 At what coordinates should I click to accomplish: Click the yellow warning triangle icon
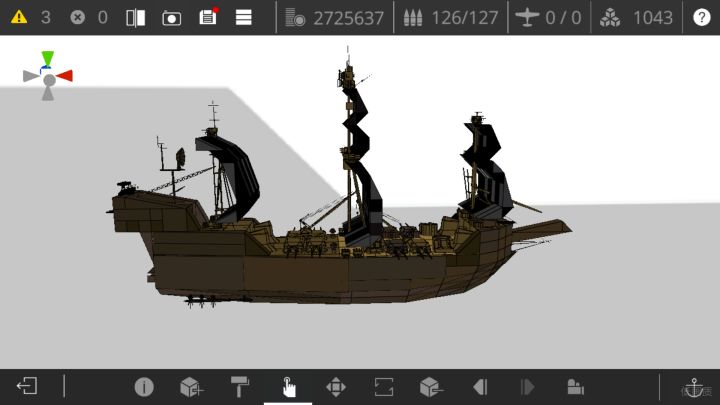[19, 17]
